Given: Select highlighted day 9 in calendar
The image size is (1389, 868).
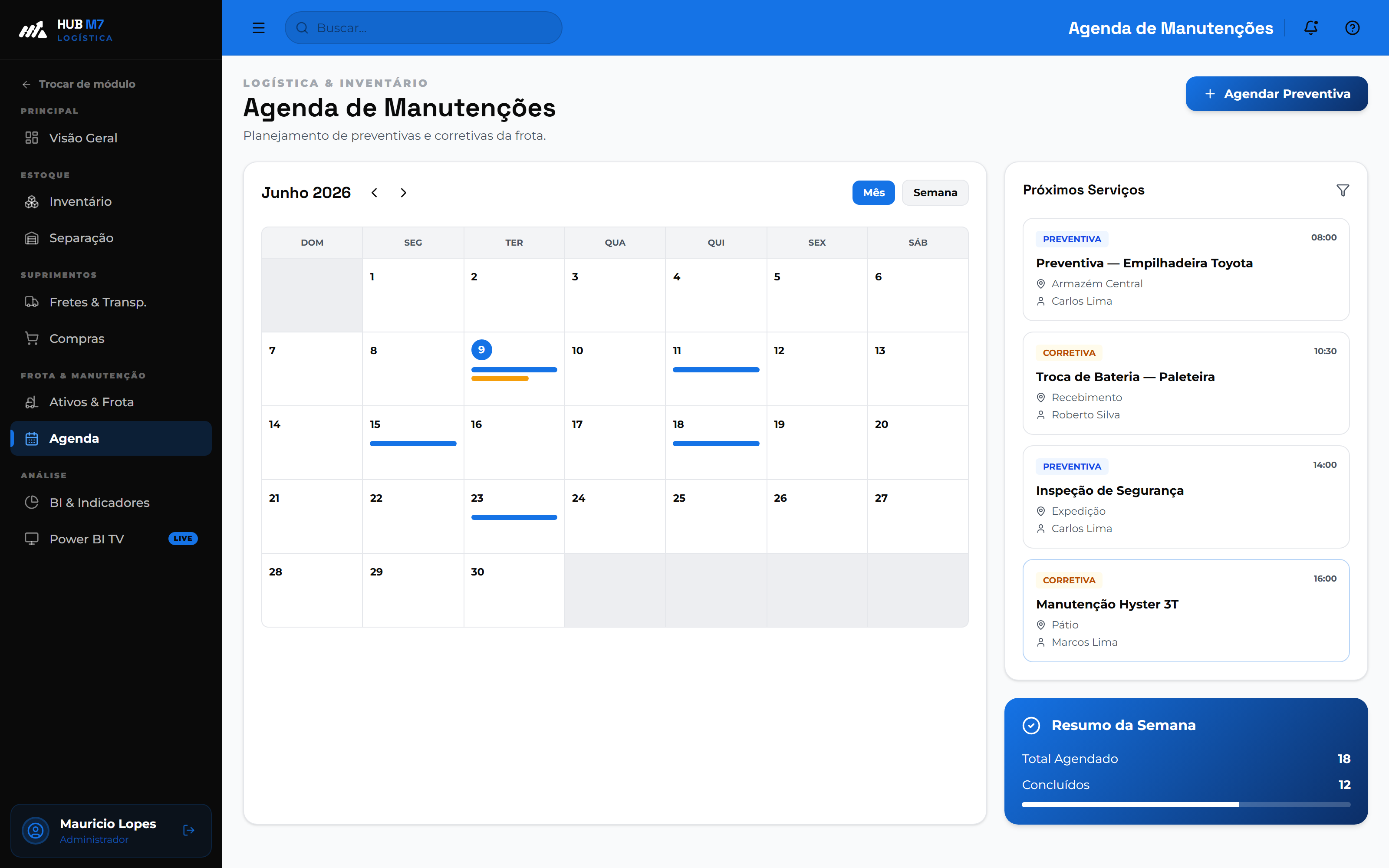Looking at the screenshot, I should click(x=481, y=350).
